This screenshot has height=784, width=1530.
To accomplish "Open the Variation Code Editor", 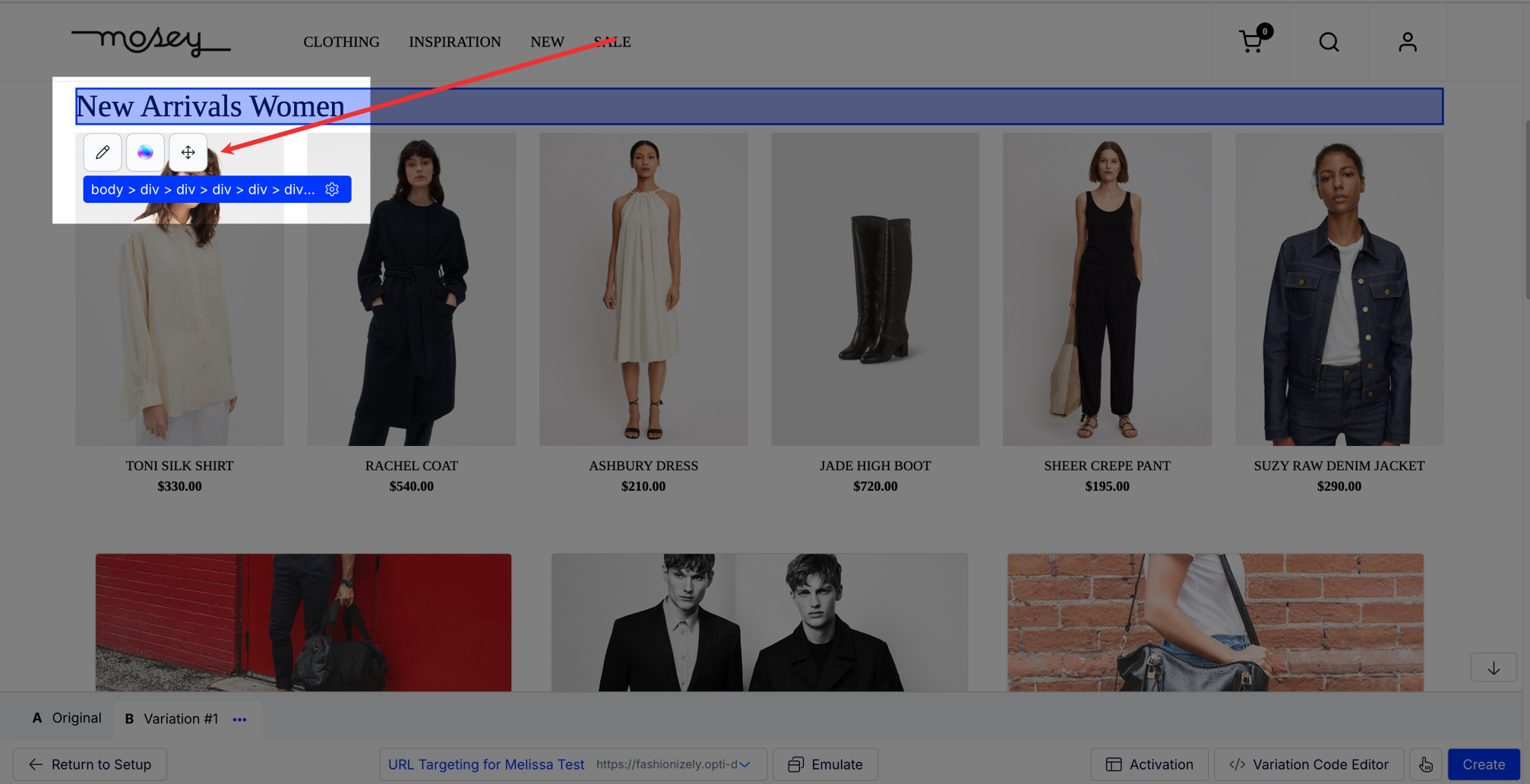I will click(x=1309, y=764).
